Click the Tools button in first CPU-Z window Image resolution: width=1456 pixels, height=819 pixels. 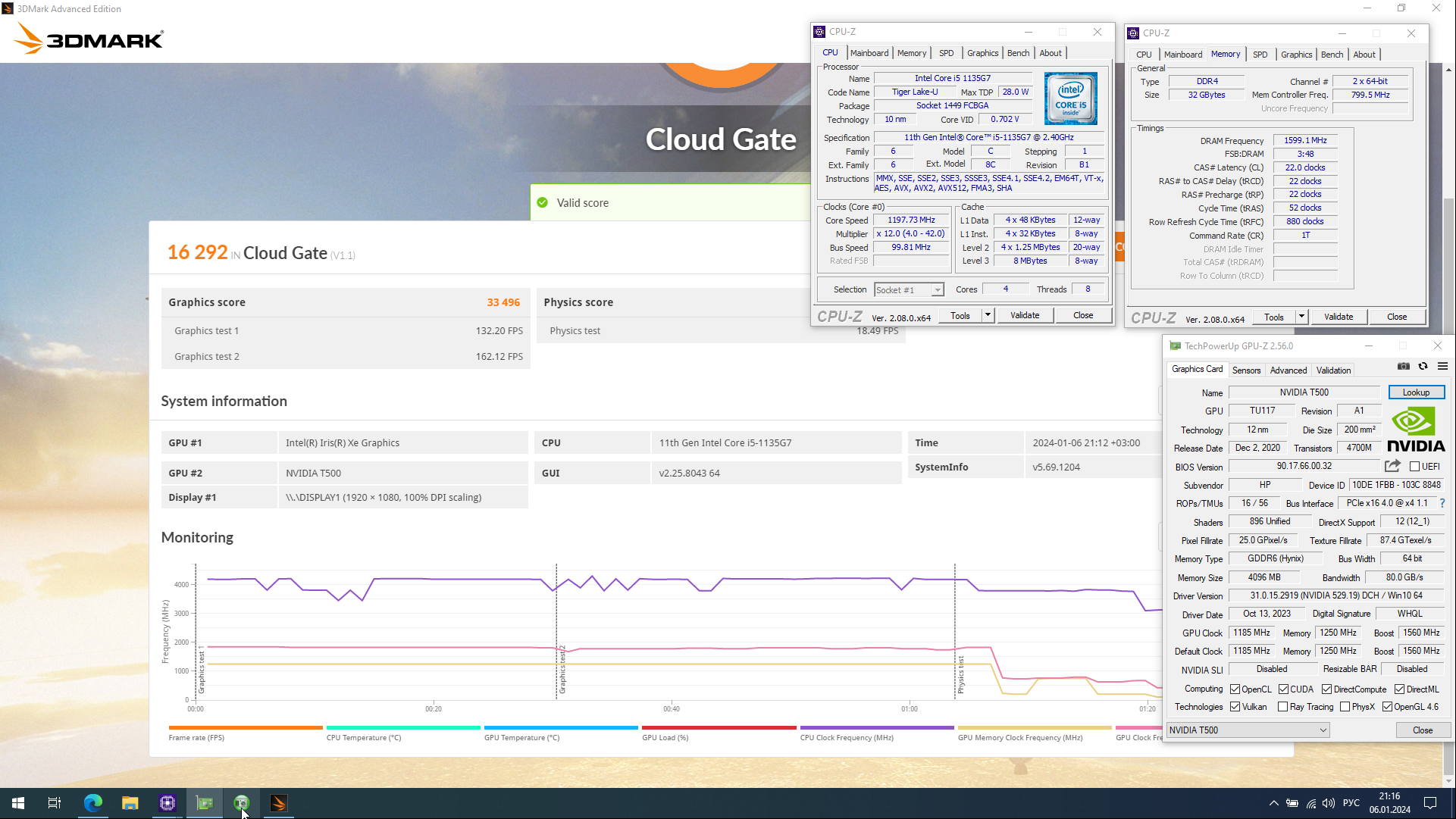click(960, 316)
